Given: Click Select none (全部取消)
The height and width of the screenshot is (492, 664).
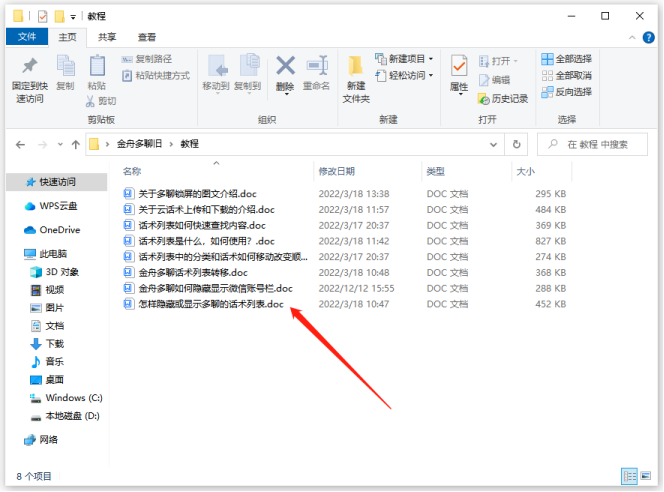Looking at the screenshot, I should (x=567, y=76).
